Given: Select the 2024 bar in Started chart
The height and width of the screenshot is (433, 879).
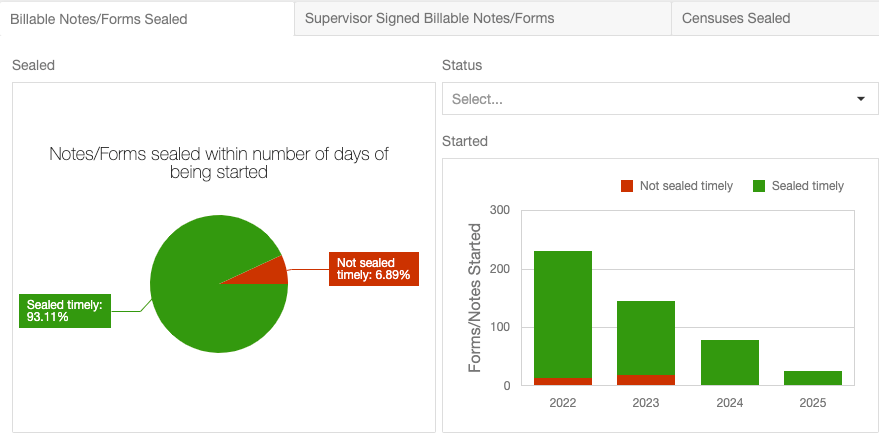Looking at the screenshot, I should 729,362.
